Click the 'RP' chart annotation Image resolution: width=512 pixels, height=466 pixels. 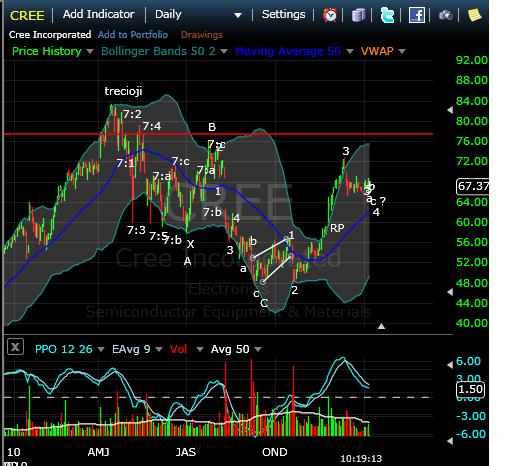[x=337, y=228]
